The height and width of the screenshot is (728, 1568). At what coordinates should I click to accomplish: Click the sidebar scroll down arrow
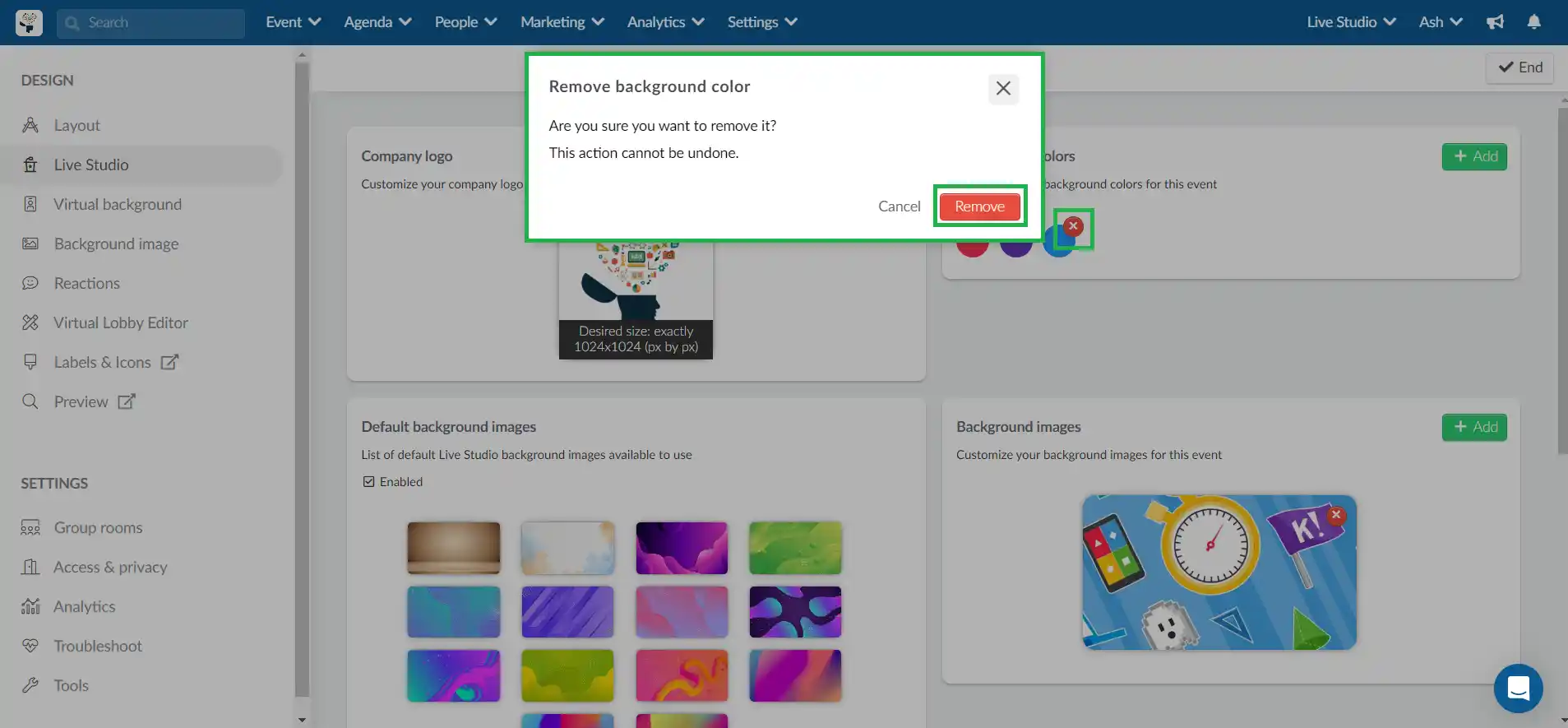302,720
